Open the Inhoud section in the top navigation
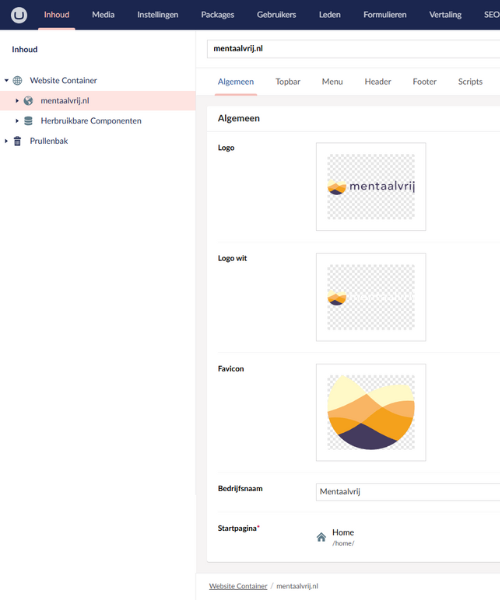 (57, 15)
